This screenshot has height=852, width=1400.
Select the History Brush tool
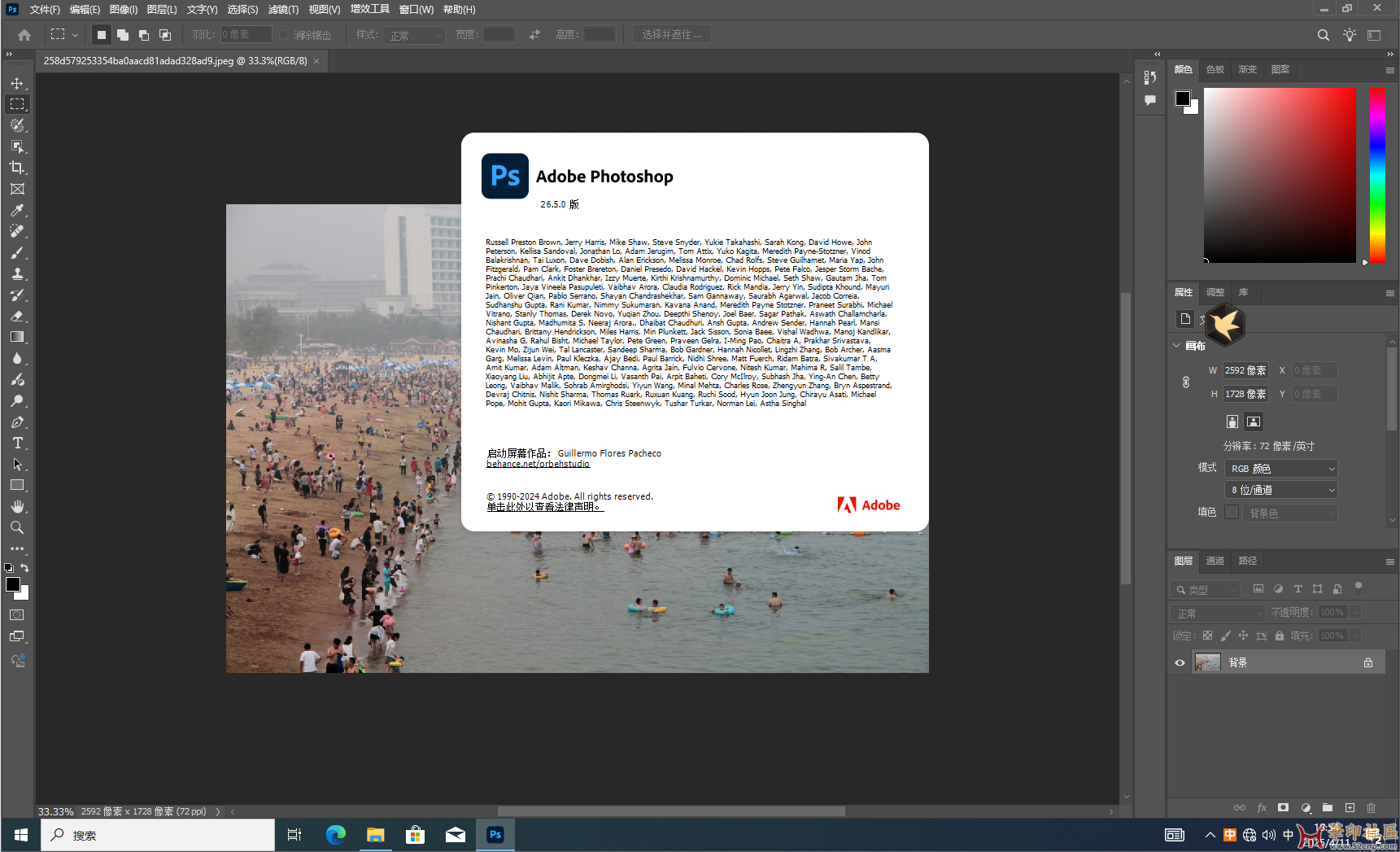[17, 295]
